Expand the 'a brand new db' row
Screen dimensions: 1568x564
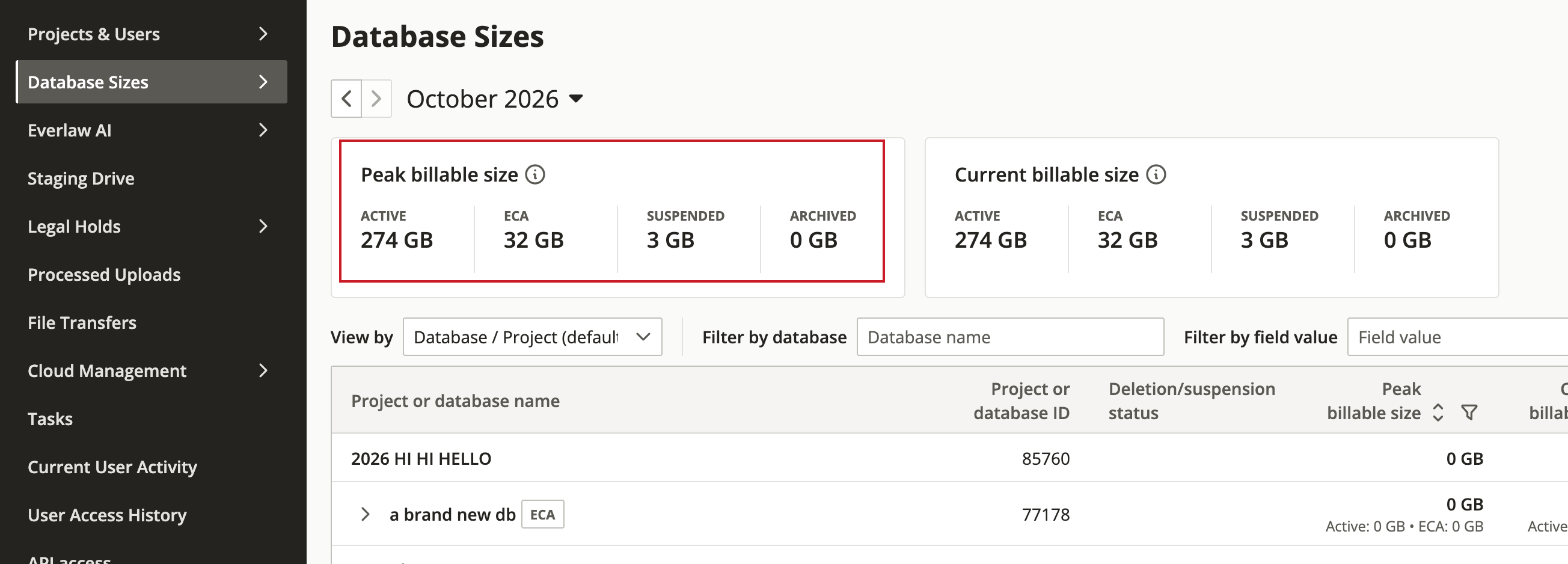365,515
